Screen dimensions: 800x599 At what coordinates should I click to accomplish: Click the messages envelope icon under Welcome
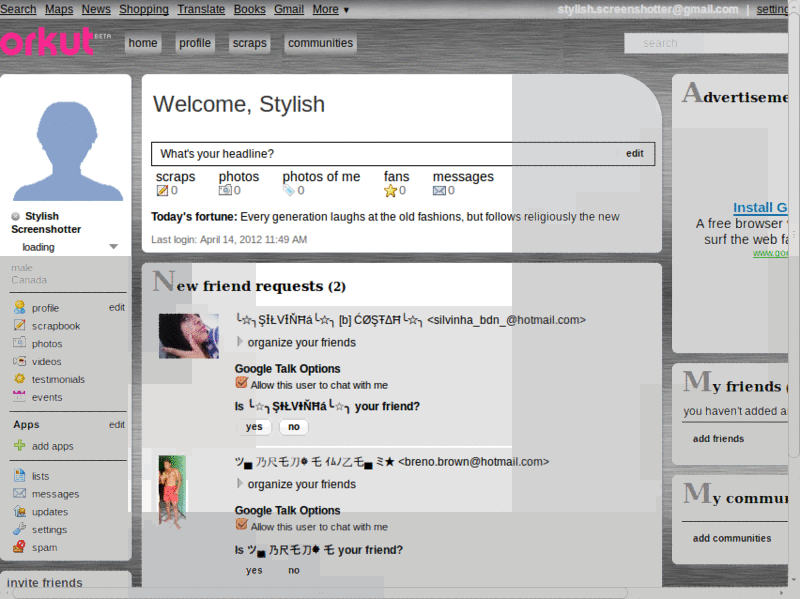pos(439,191)
